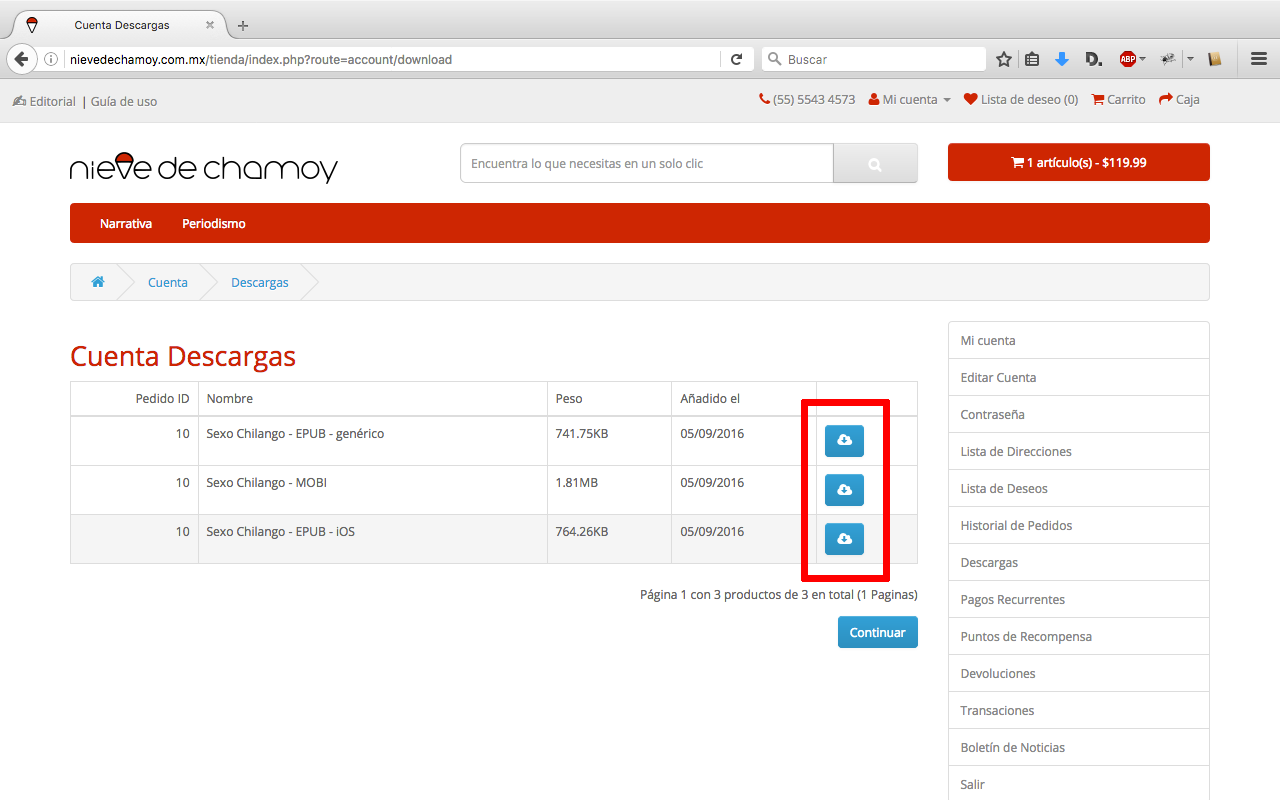Open Carrito link in top bar

click(x=1118, y=99)
